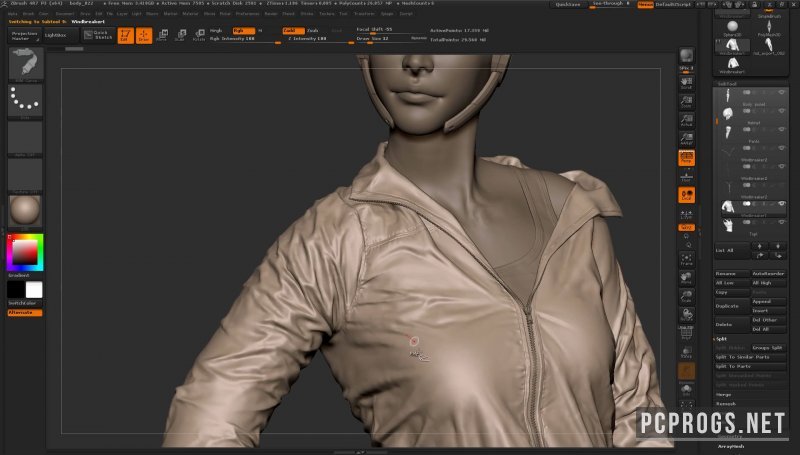The height and width of the screenshot is (455, 800).
Task: Click the Append subtool button
Action: pos(768,301)
